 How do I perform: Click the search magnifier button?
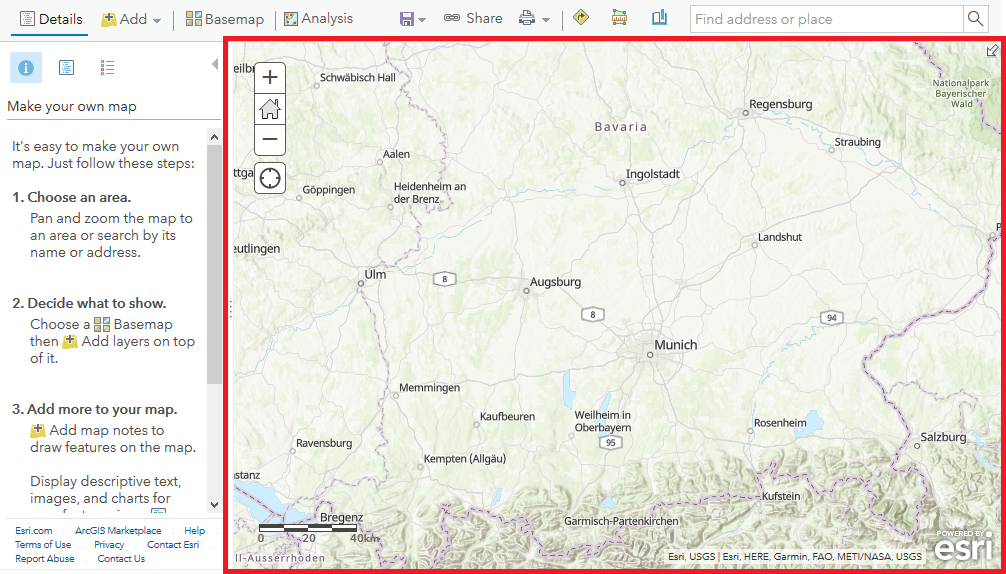975,19
